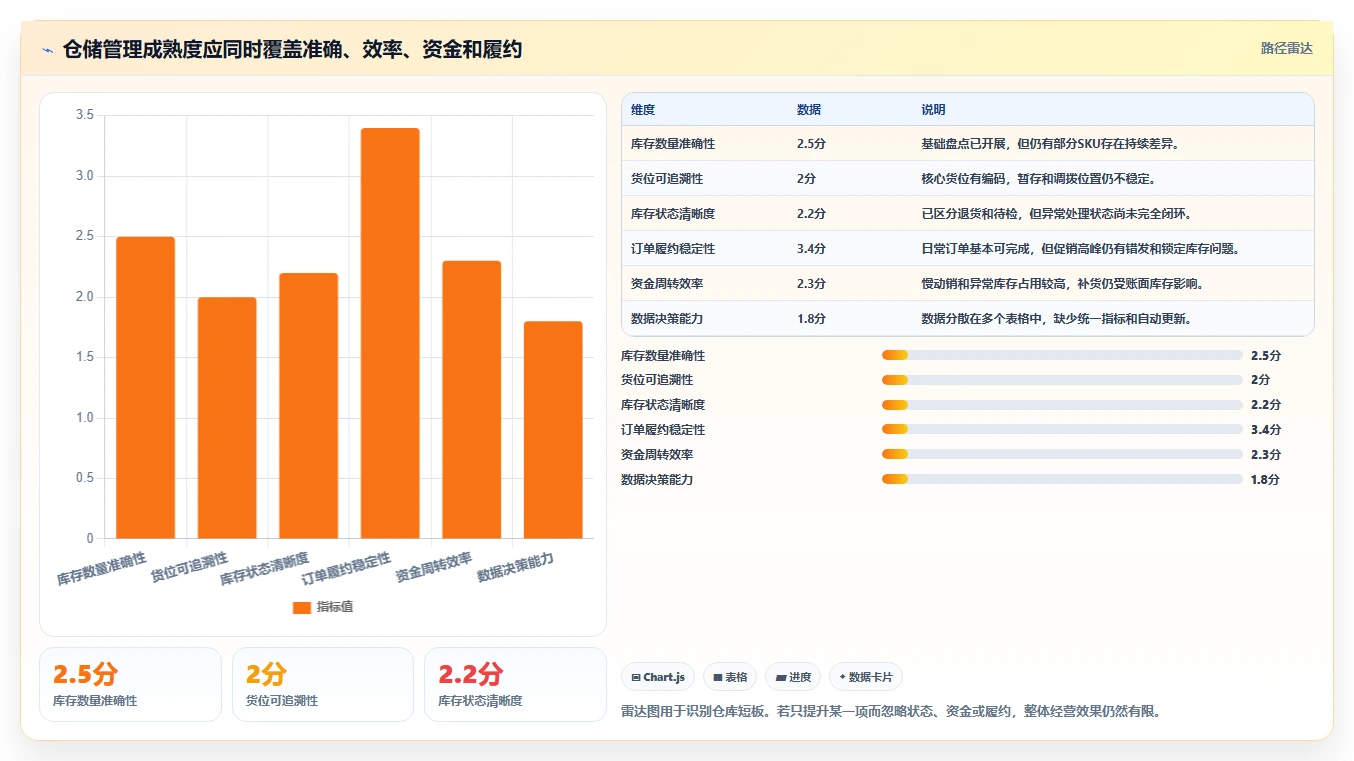1354x761 pixels.
Task: Select the 进度 tag chip
Action: [793, 677]
